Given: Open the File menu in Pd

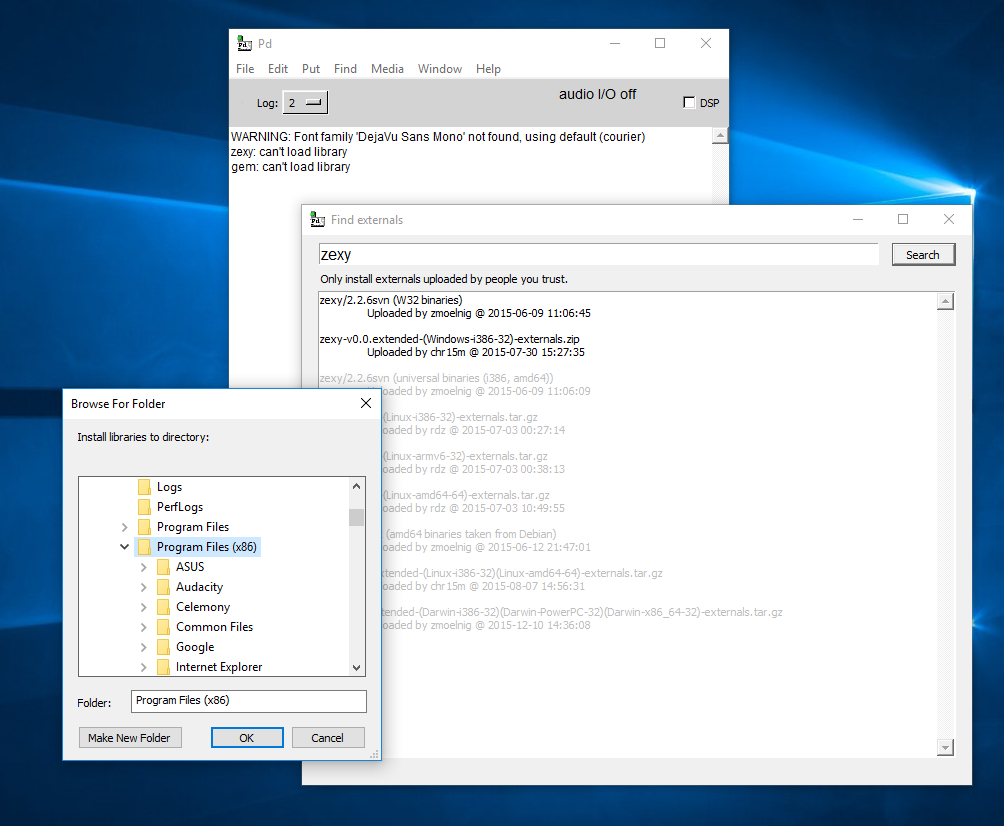Looking at the screenshot, I should (x=245, y=69).
